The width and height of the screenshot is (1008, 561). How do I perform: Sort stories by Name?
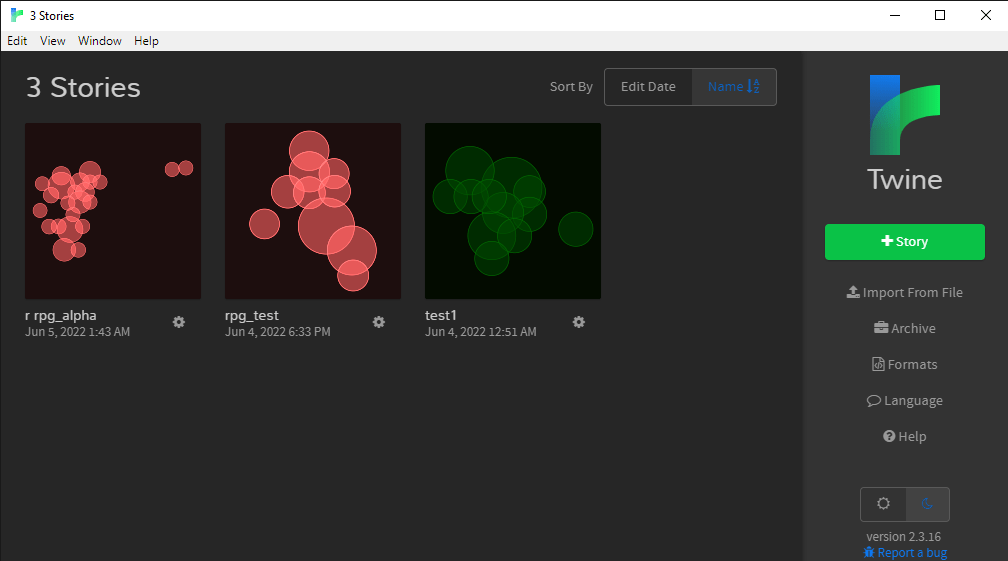[x=734, y=87]
